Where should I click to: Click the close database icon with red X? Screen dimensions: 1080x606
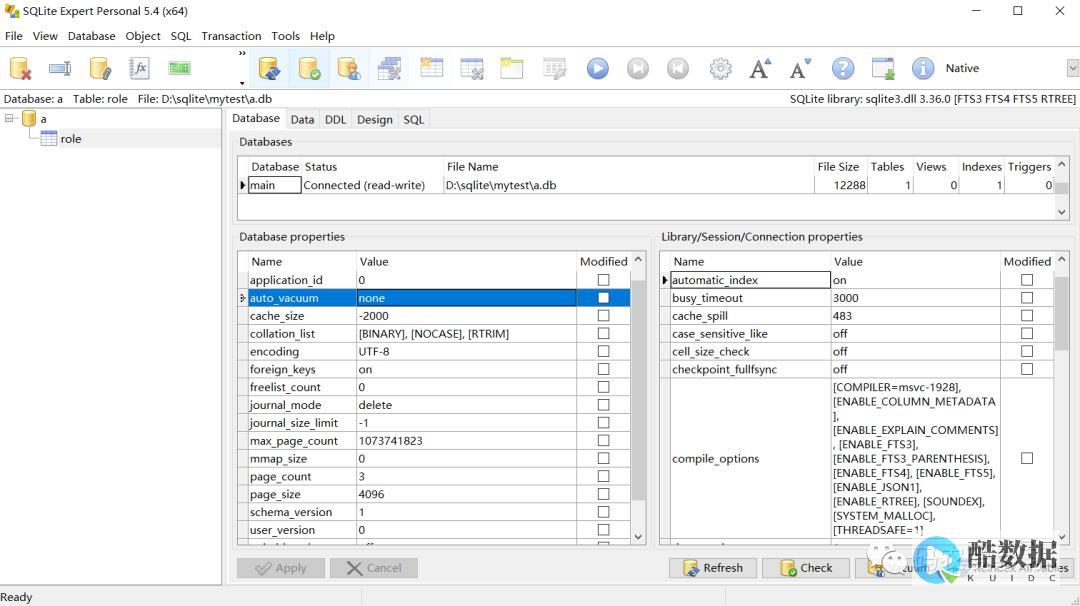20,68
